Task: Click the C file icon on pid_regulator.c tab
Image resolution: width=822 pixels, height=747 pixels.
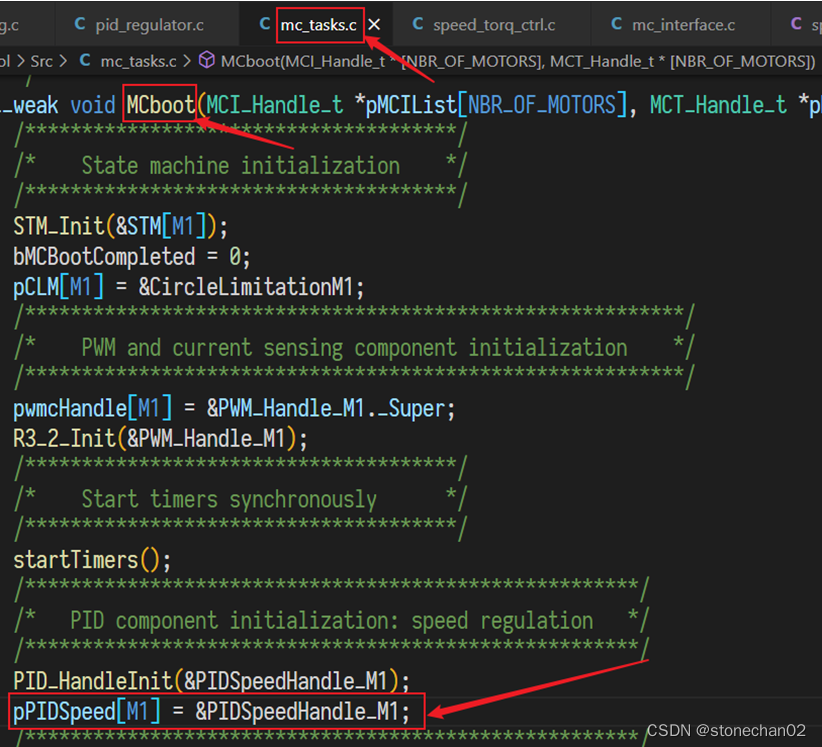Action: 80,24
